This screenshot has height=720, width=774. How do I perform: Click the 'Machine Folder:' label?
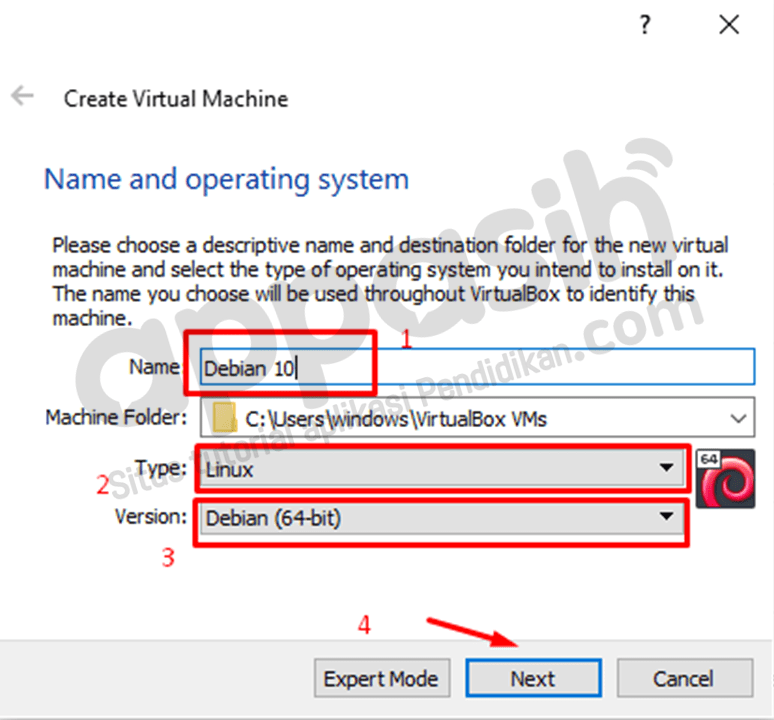(116, 417)
